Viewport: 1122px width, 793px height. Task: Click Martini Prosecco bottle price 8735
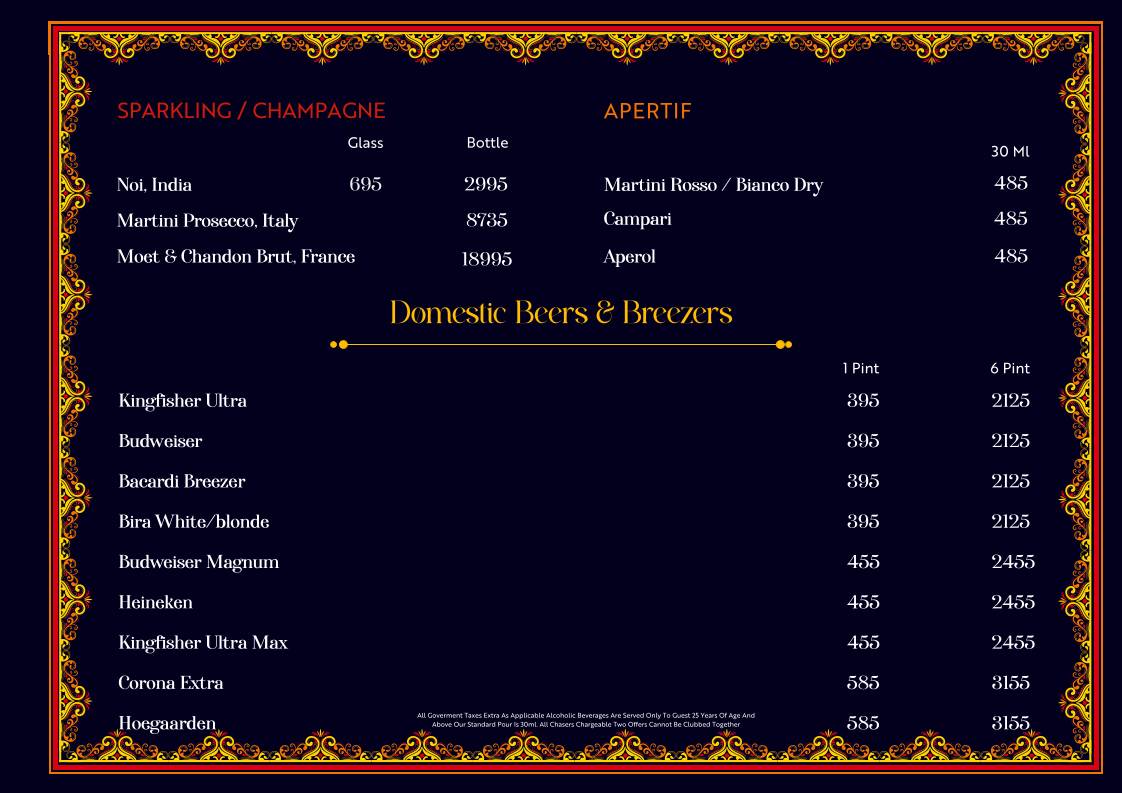pyautogui.click(x=487, y=220)
